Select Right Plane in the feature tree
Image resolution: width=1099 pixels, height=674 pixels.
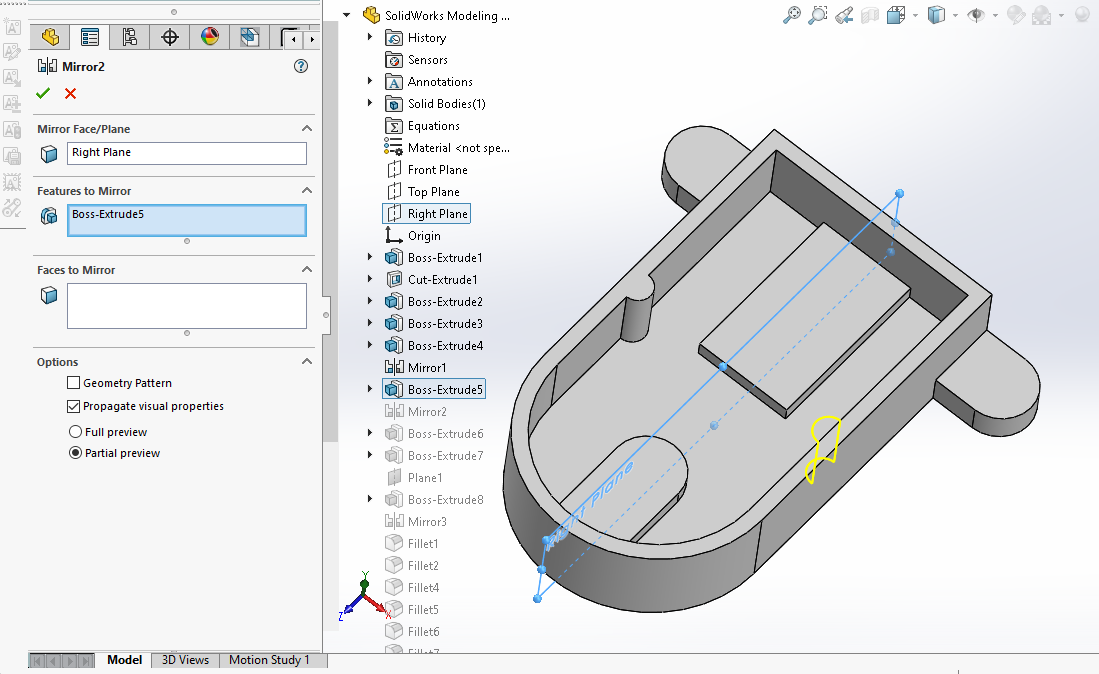[437, 214]
